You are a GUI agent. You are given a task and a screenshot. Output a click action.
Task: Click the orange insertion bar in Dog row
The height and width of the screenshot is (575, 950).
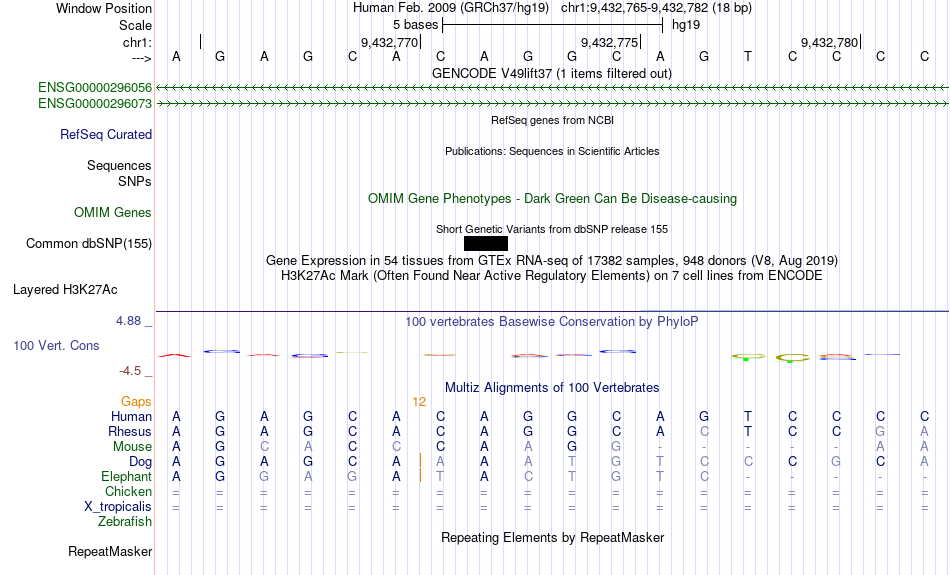point(420,460)
